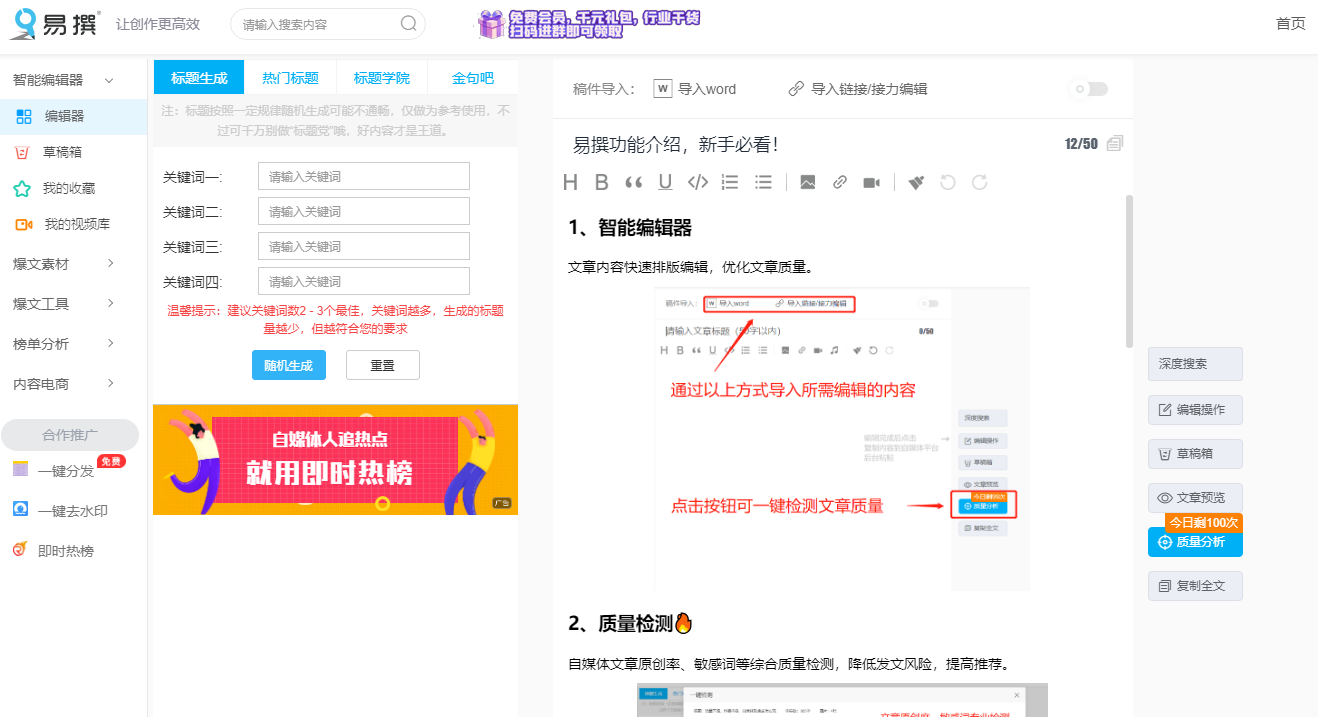Viewport: 1318px width, 717px height.
Task: Switch to 金句吧 tab
Action: [473, 78]
